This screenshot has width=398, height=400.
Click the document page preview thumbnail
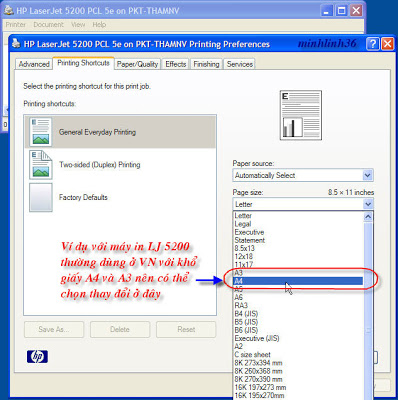click(x=301, y=115)
